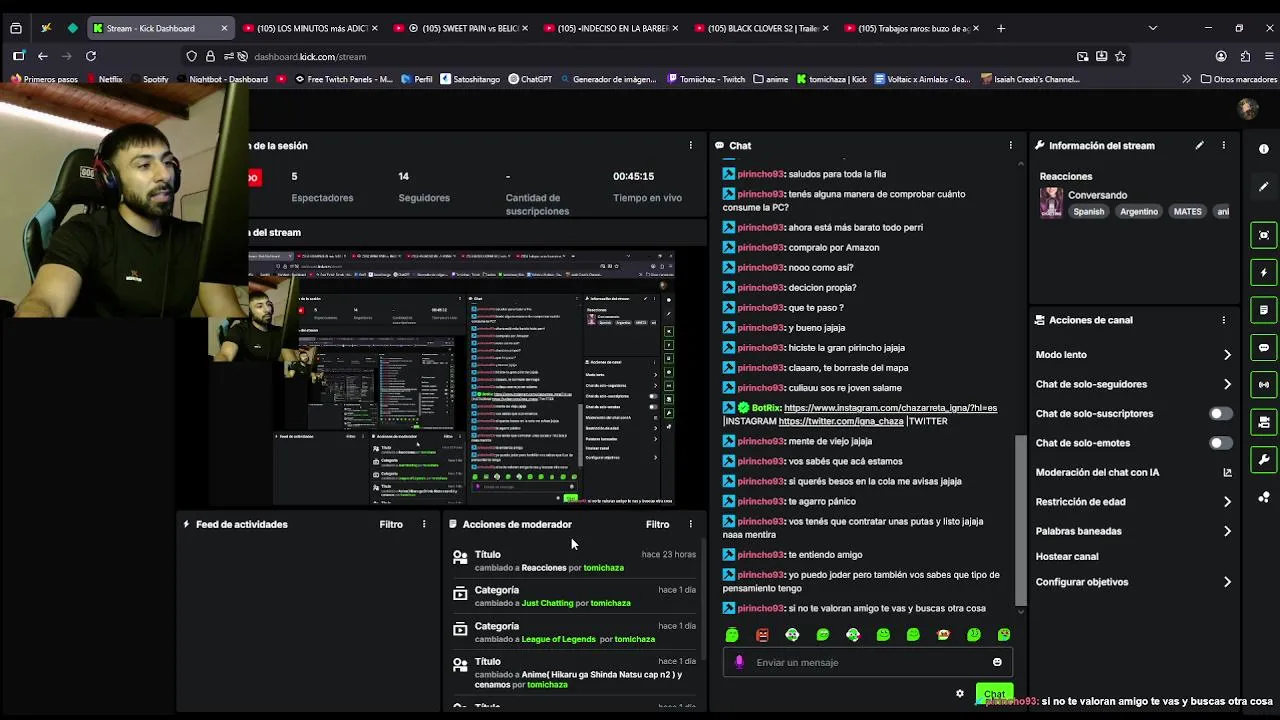1280x720 pixels.
Task: Open the Twitter link from BotRix
Action: pos(841,421)
